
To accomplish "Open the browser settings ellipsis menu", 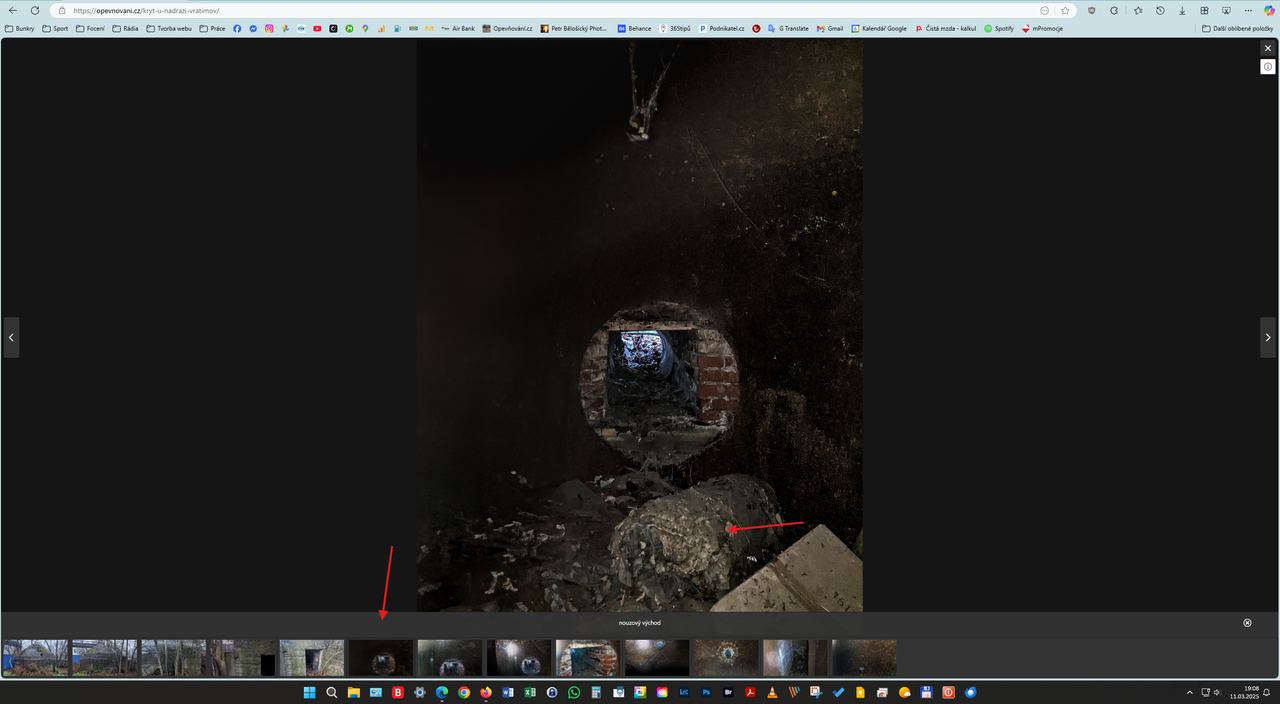I will point(1248,10).
